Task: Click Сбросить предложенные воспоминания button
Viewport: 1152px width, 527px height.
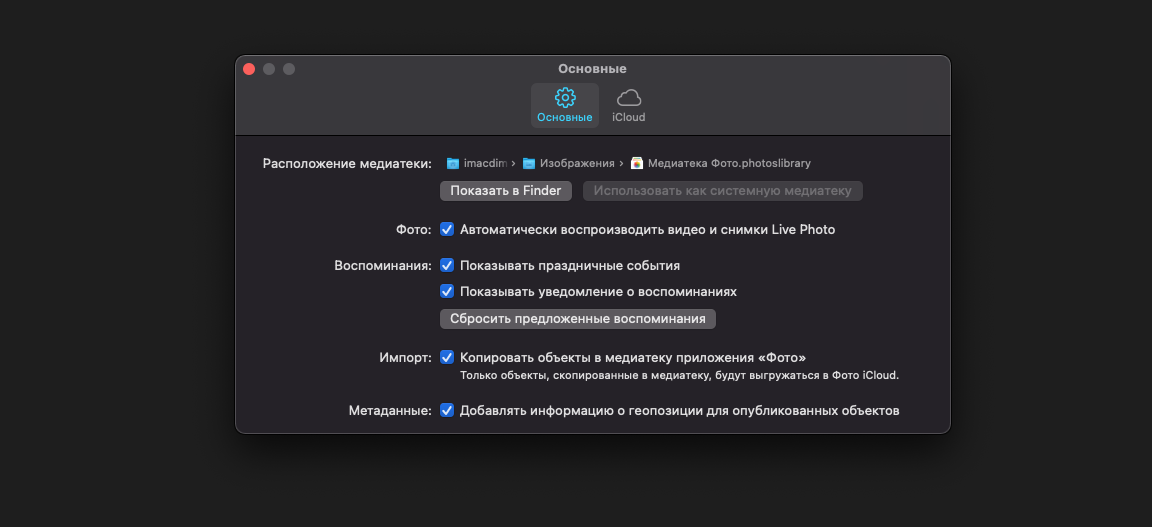Action: pyautogui.click(x=577, y=319)
